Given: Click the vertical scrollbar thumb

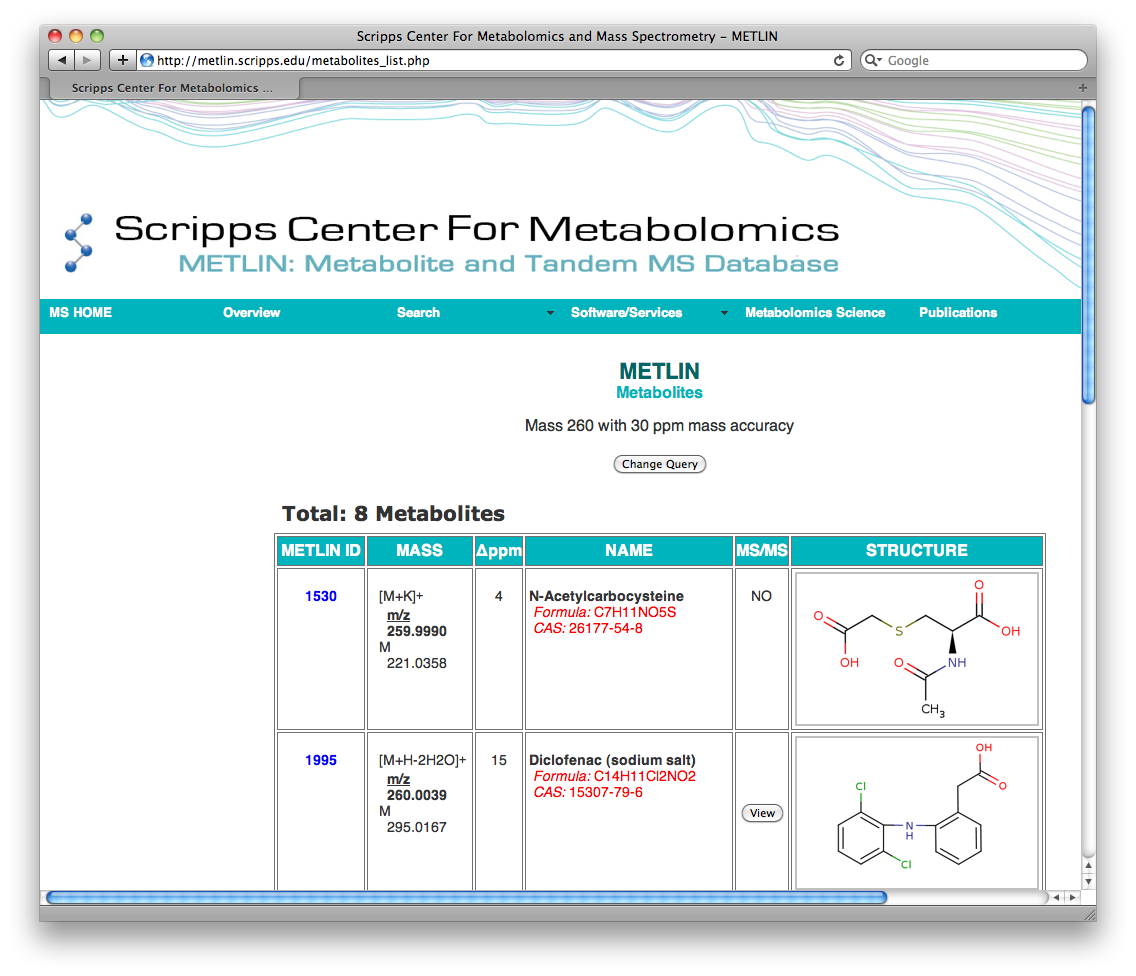Looking at the screenshot, I should point(1088,254).
